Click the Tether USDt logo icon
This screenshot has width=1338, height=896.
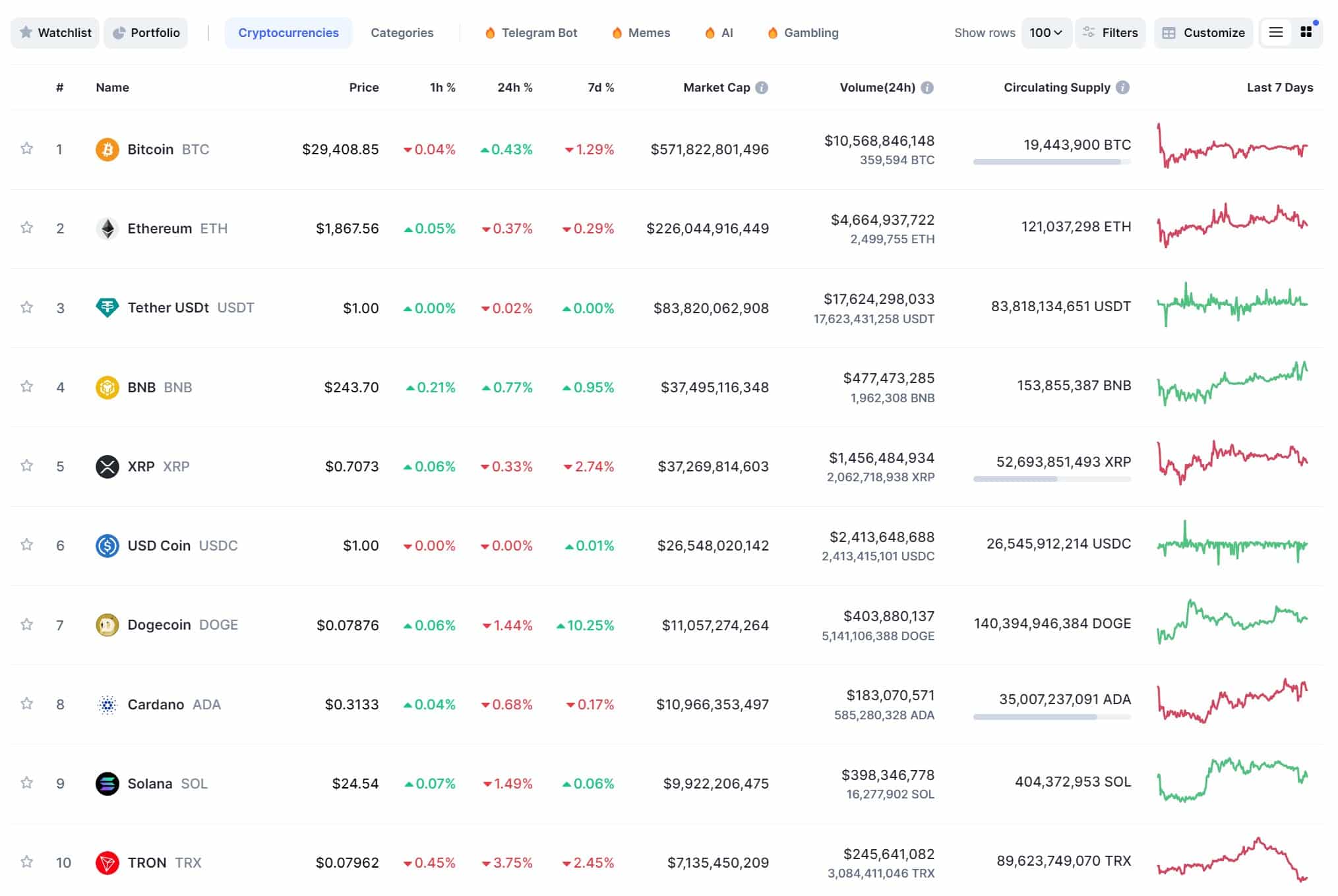coord(107,308)
